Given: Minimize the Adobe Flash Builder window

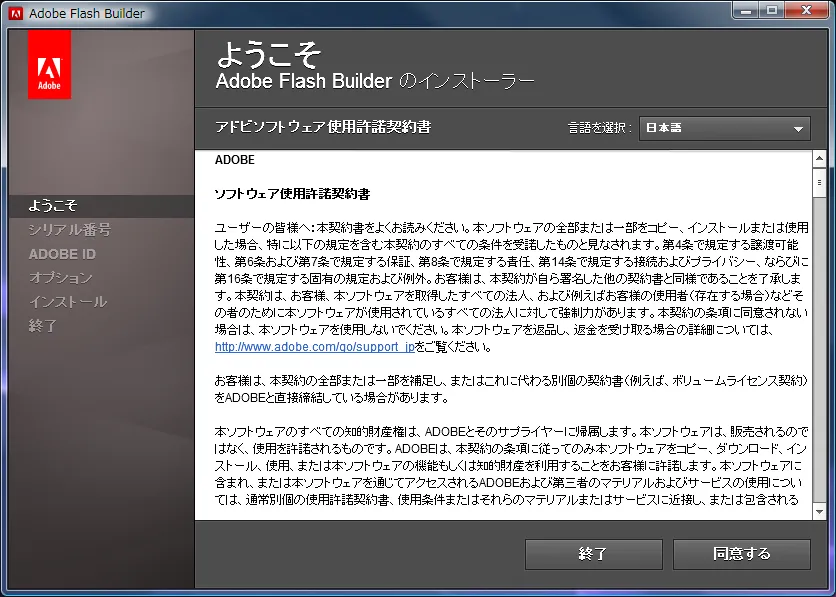Looking at the screenshot, I should tap(746, 11).
